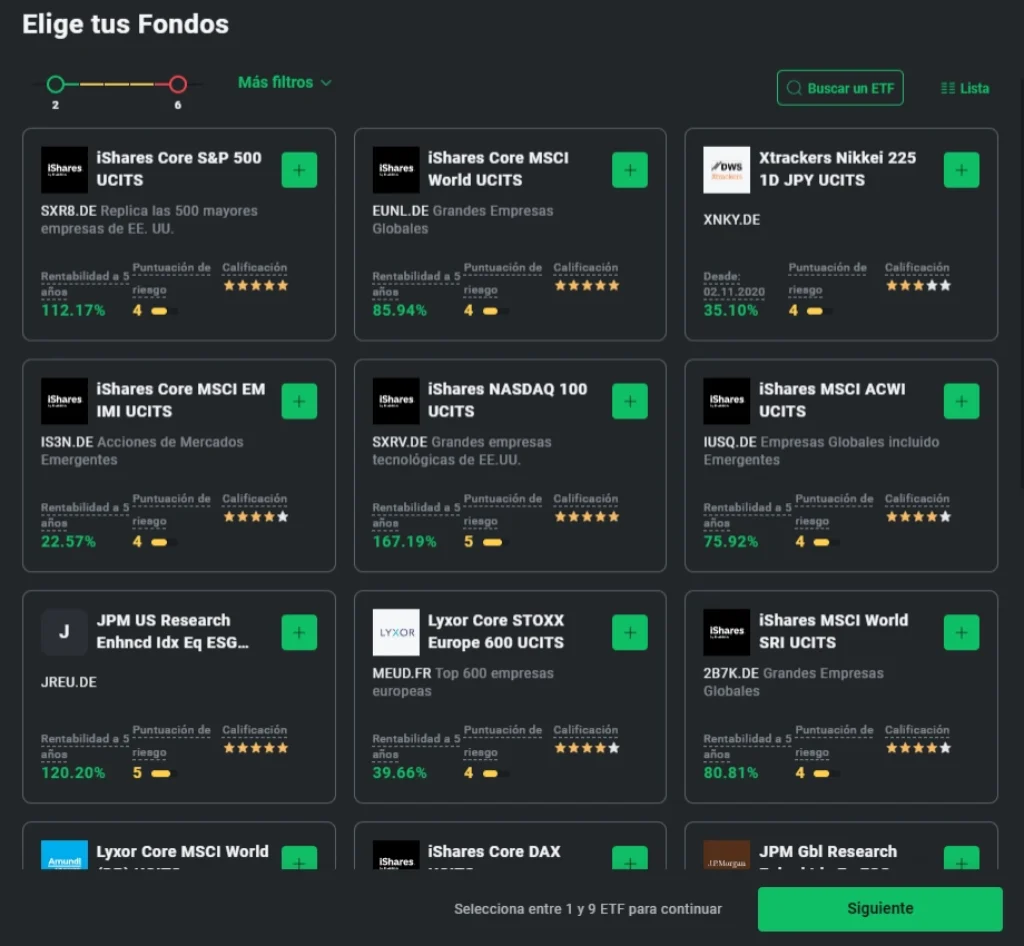Add Xtrackers Nikkei 225 fund with plus

pyautogui.click(x=961, y=170)
